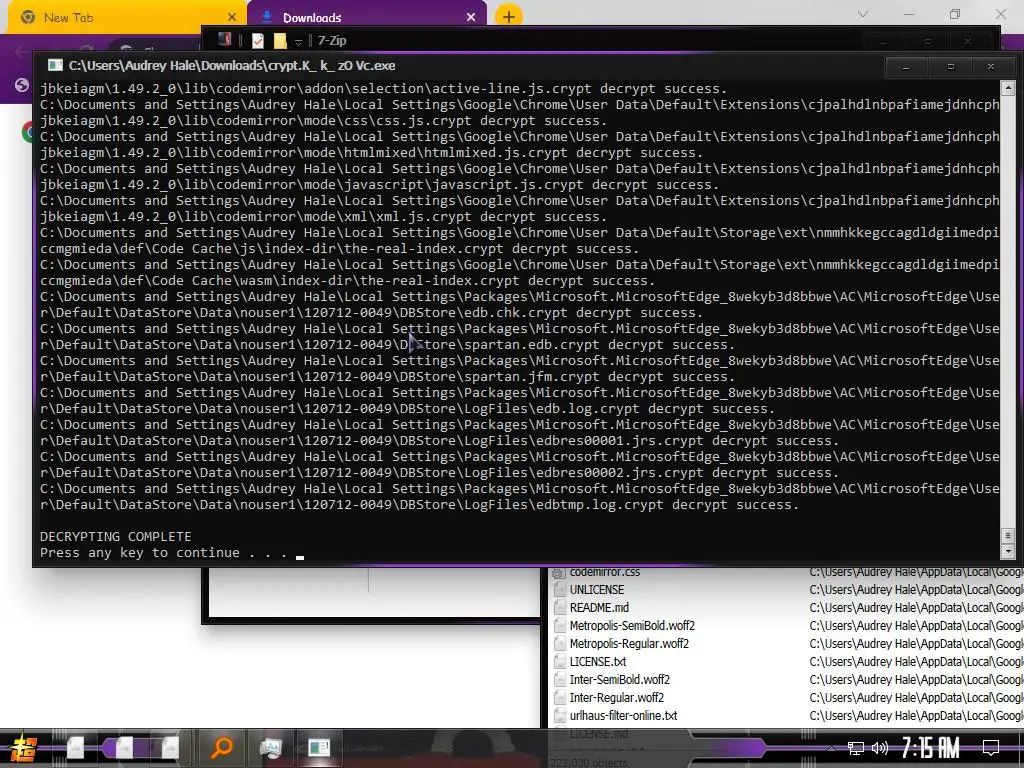Close the crypt.exe console window
This screenshot has width=1024, height=768.
[x=991, y=67]
